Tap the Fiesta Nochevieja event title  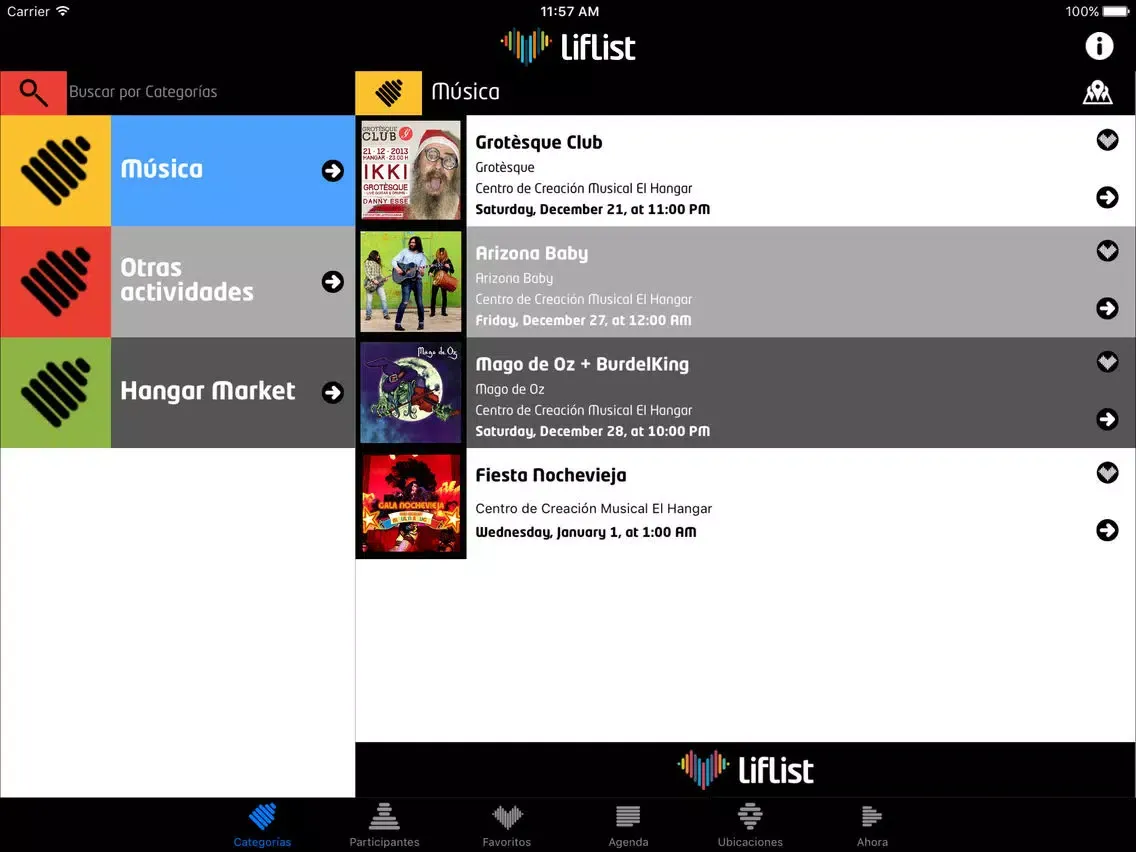551,475
